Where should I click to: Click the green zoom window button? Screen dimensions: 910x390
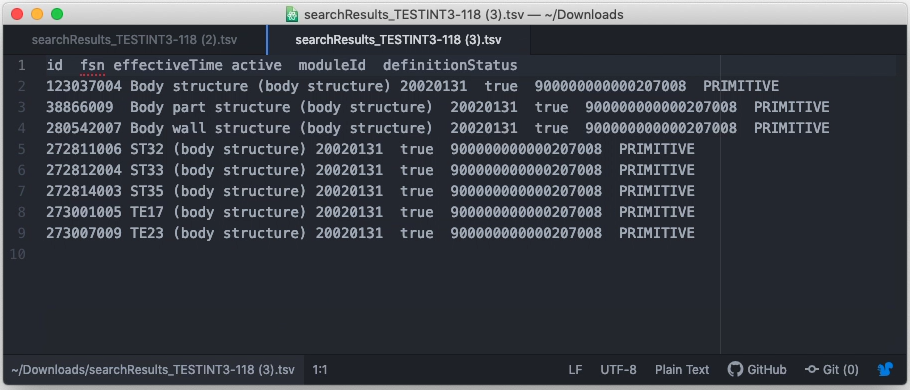tap(57, 14)
